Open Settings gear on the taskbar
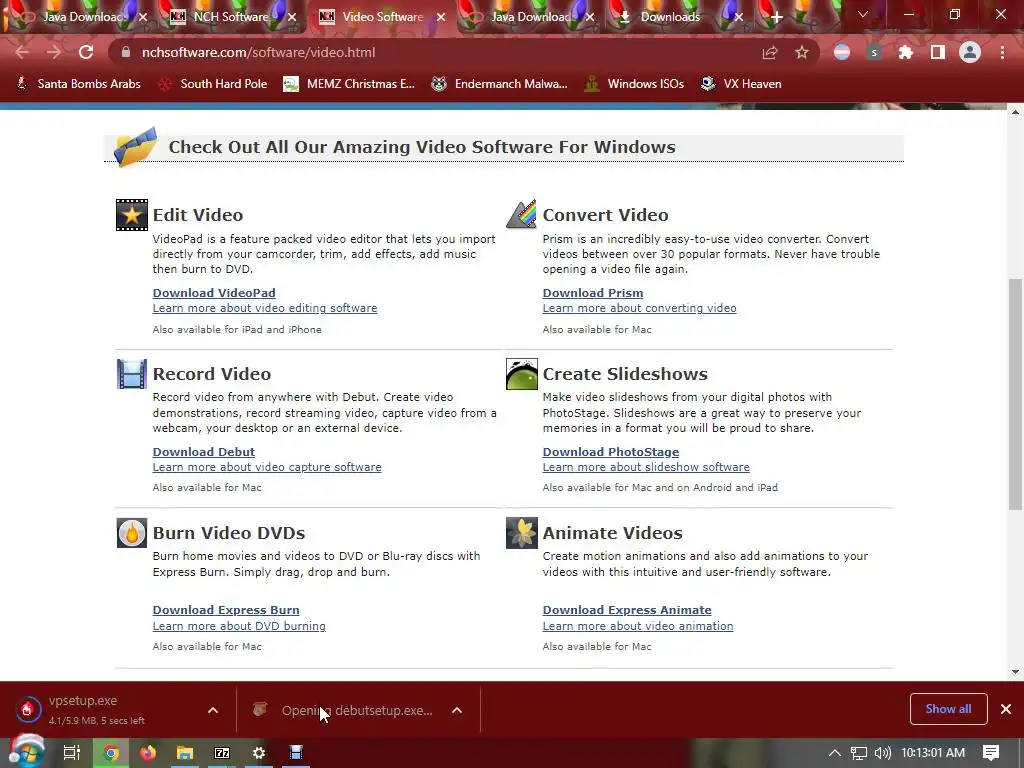 259,753
